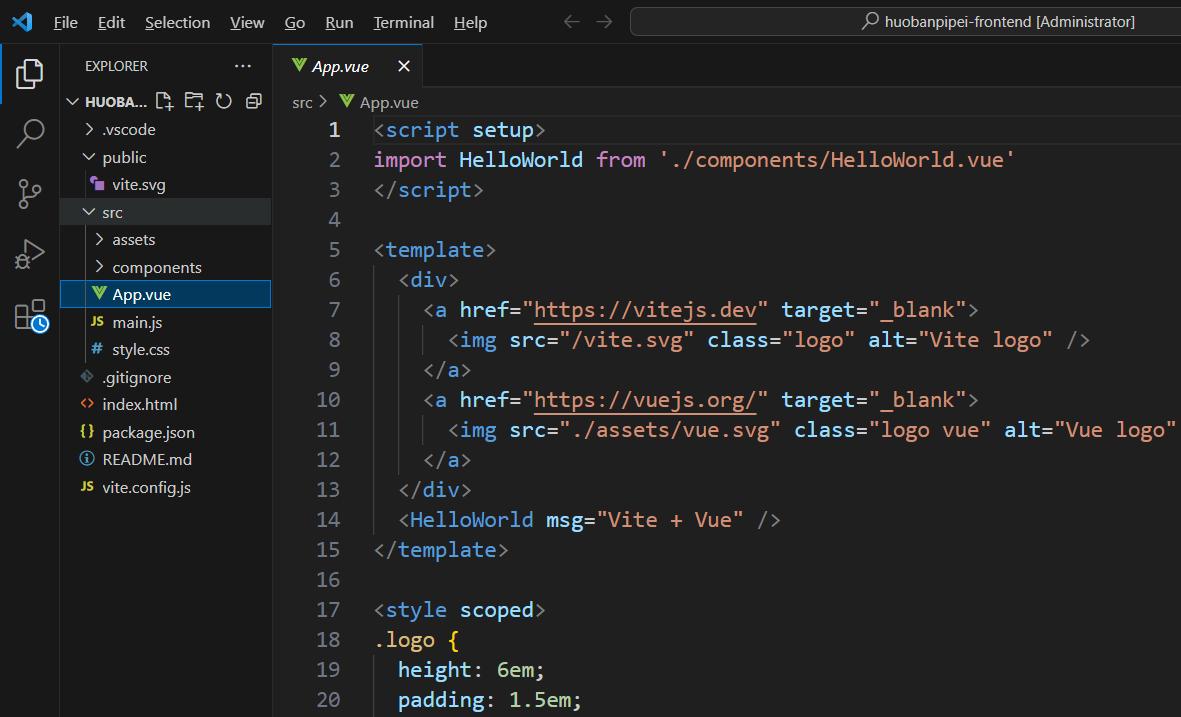This screenshot has width=1181, height=717.
Task: Collapse all folders in Explorer
Action: [254, 101]
